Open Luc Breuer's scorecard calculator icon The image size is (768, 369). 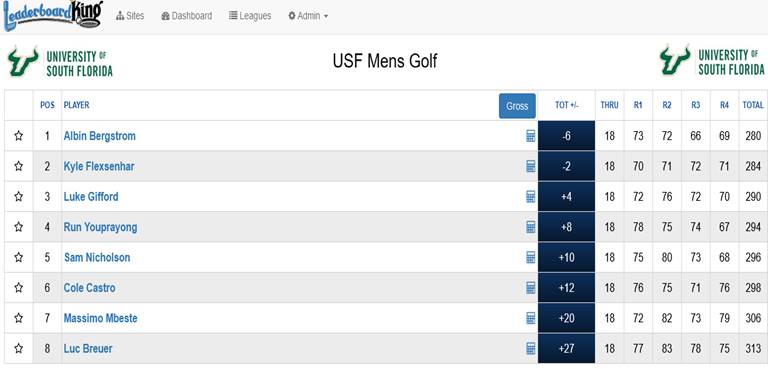530,349
